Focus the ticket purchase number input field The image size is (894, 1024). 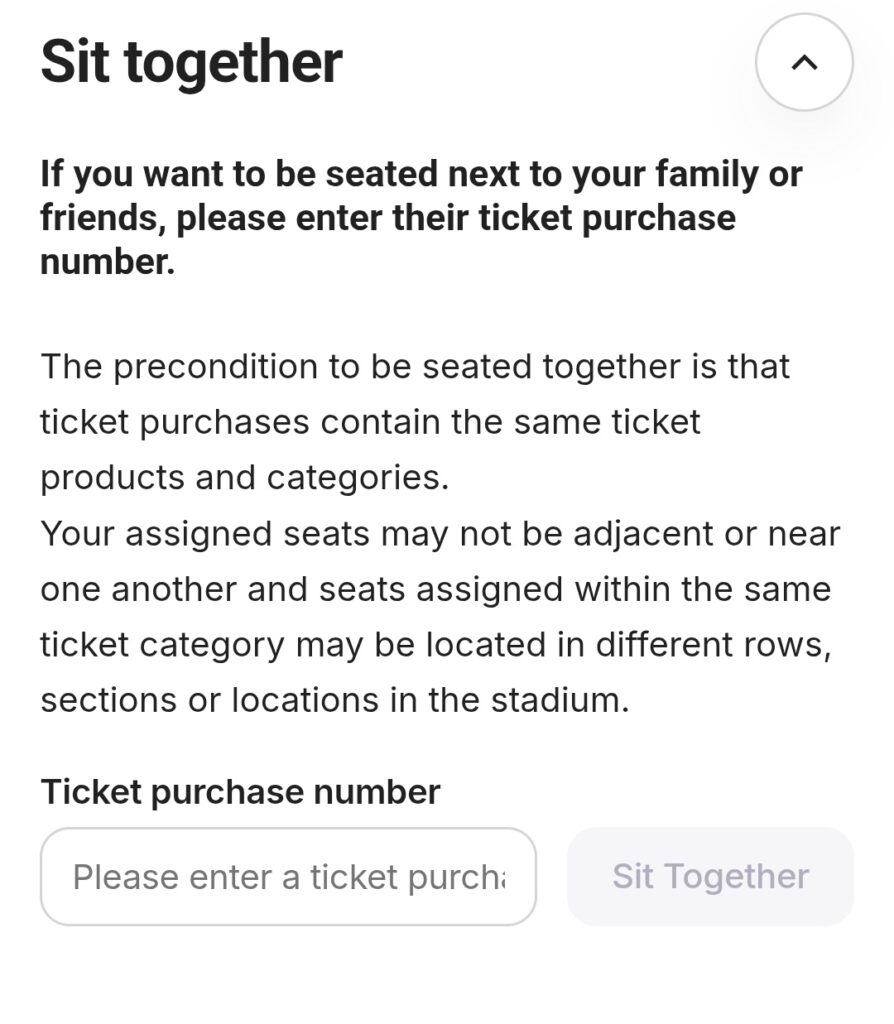point(288,876)
